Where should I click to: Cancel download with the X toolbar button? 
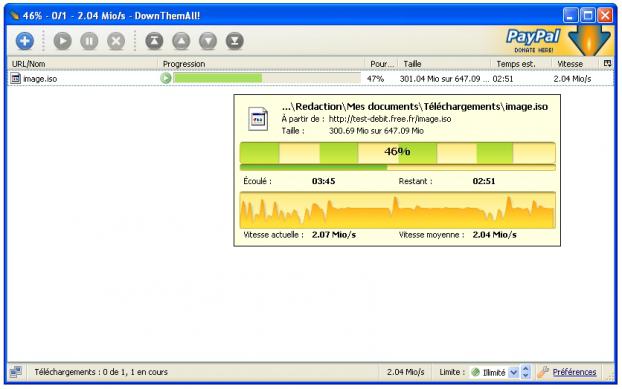tap(116, 41)
